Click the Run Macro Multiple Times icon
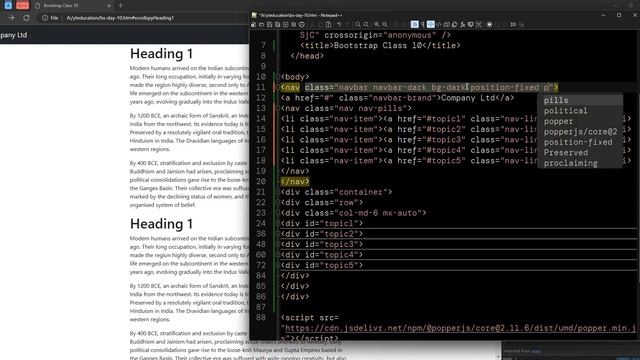This screenshot has width=640, height=360. click(x=513, y=24)
